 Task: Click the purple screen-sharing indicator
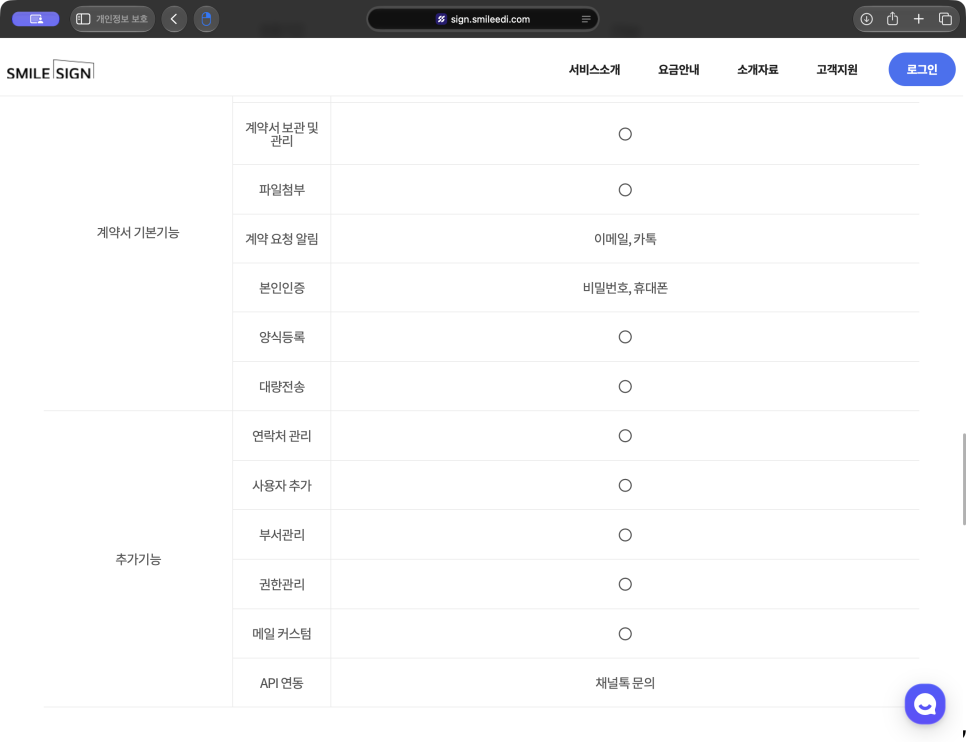(36, 19)
